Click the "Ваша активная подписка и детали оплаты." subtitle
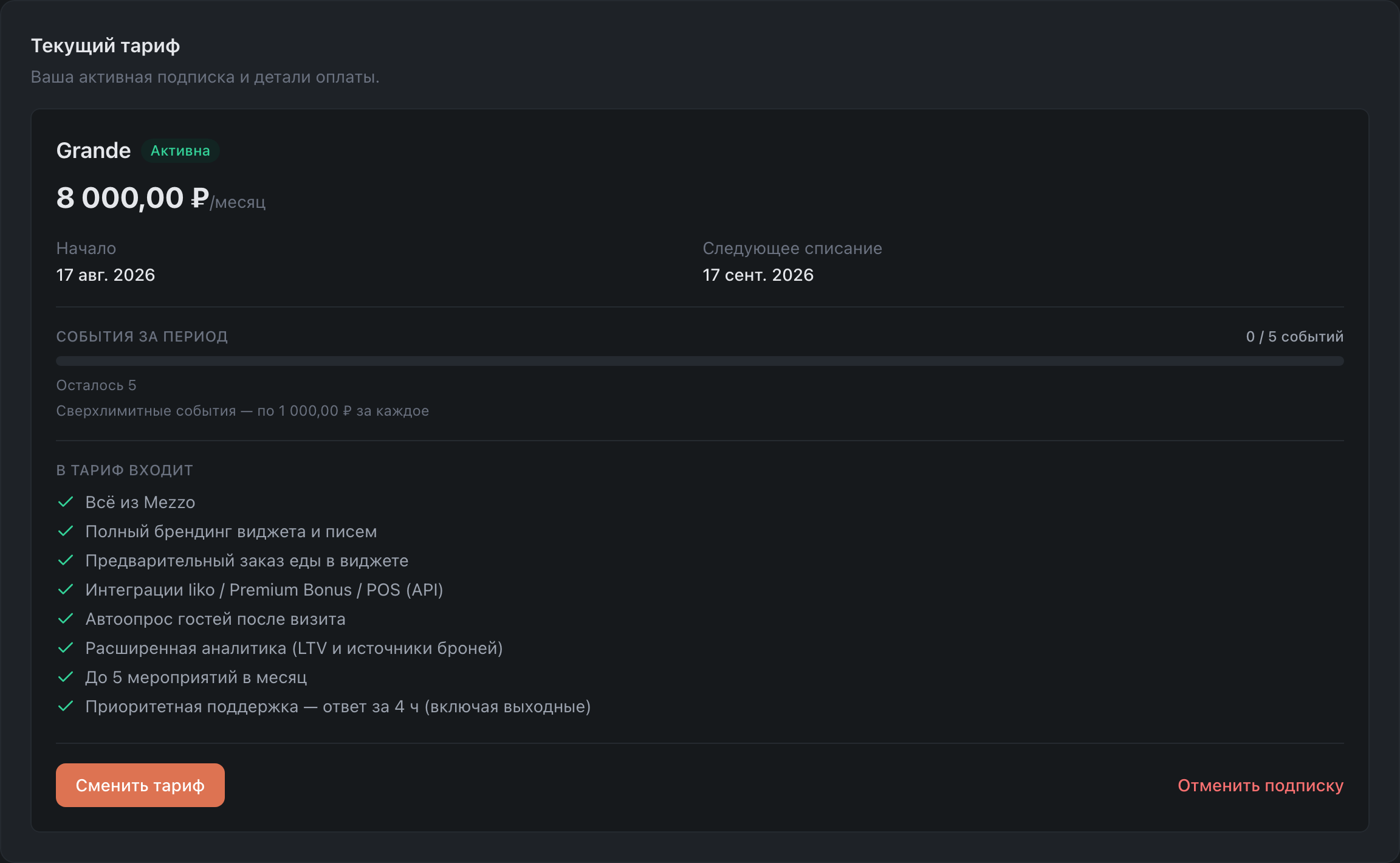 [205, 77]
